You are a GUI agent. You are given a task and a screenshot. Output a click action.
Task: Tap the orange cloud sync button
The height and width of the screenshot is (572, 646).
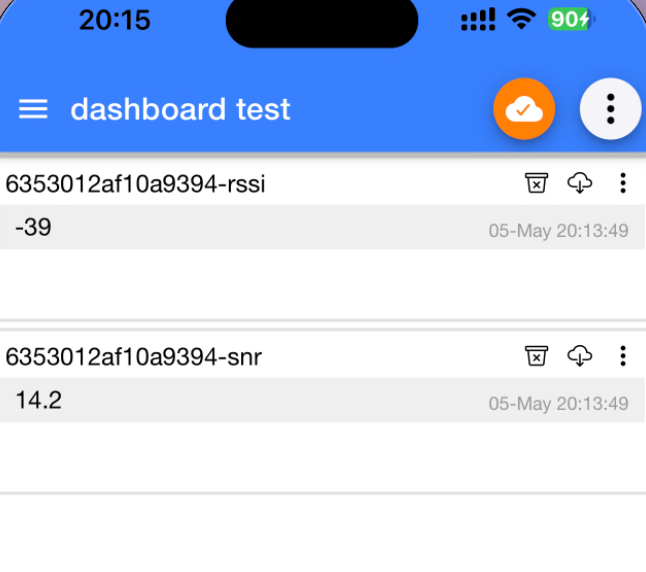(x=524, y=109)
